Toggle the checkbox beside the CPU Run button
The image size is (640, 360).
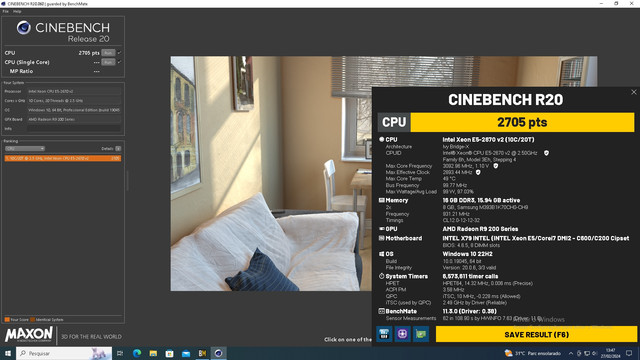[x=119, y=53]
